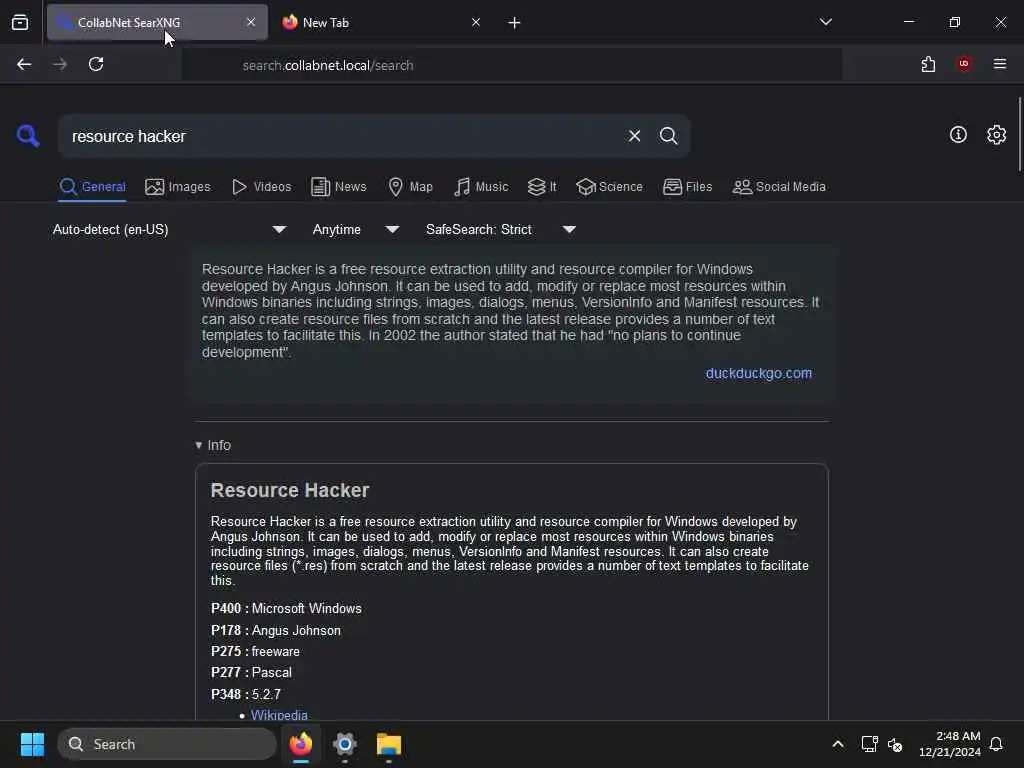Open the Science category
Screen dimensions: 1024x768
pyautogui.click(x=609, y=187)
